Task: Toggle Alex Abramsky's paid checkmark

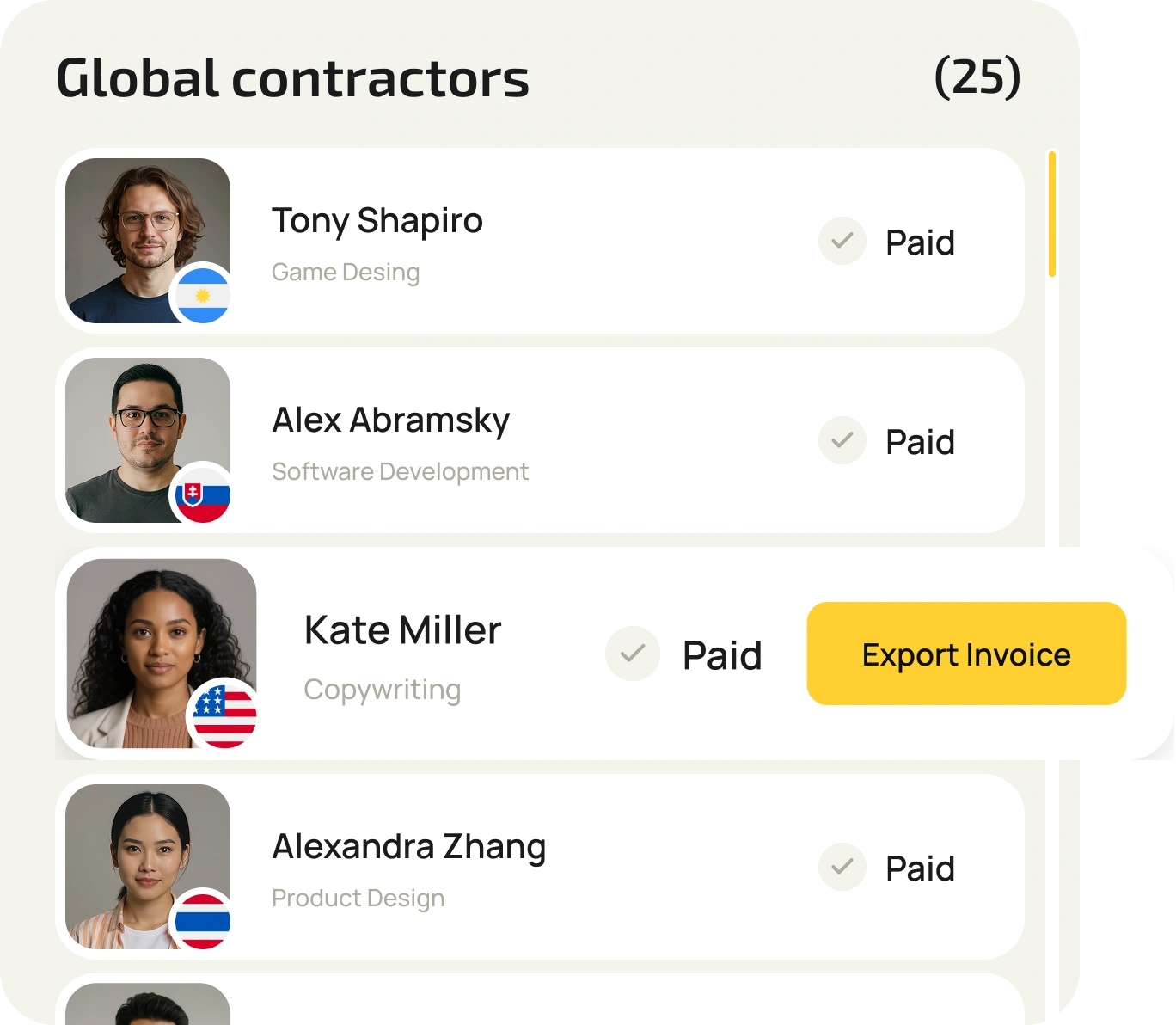Action: point(842,440)
